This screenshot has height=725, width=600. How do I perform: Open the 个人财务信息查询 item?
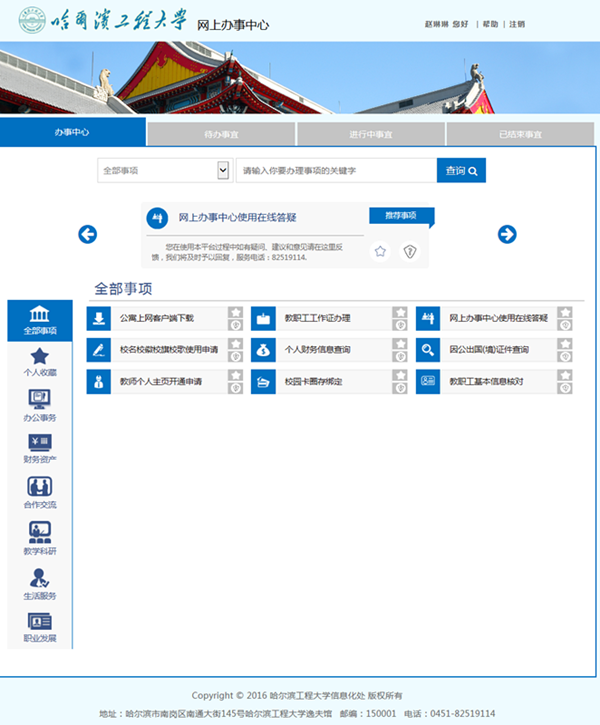[317, 350]
